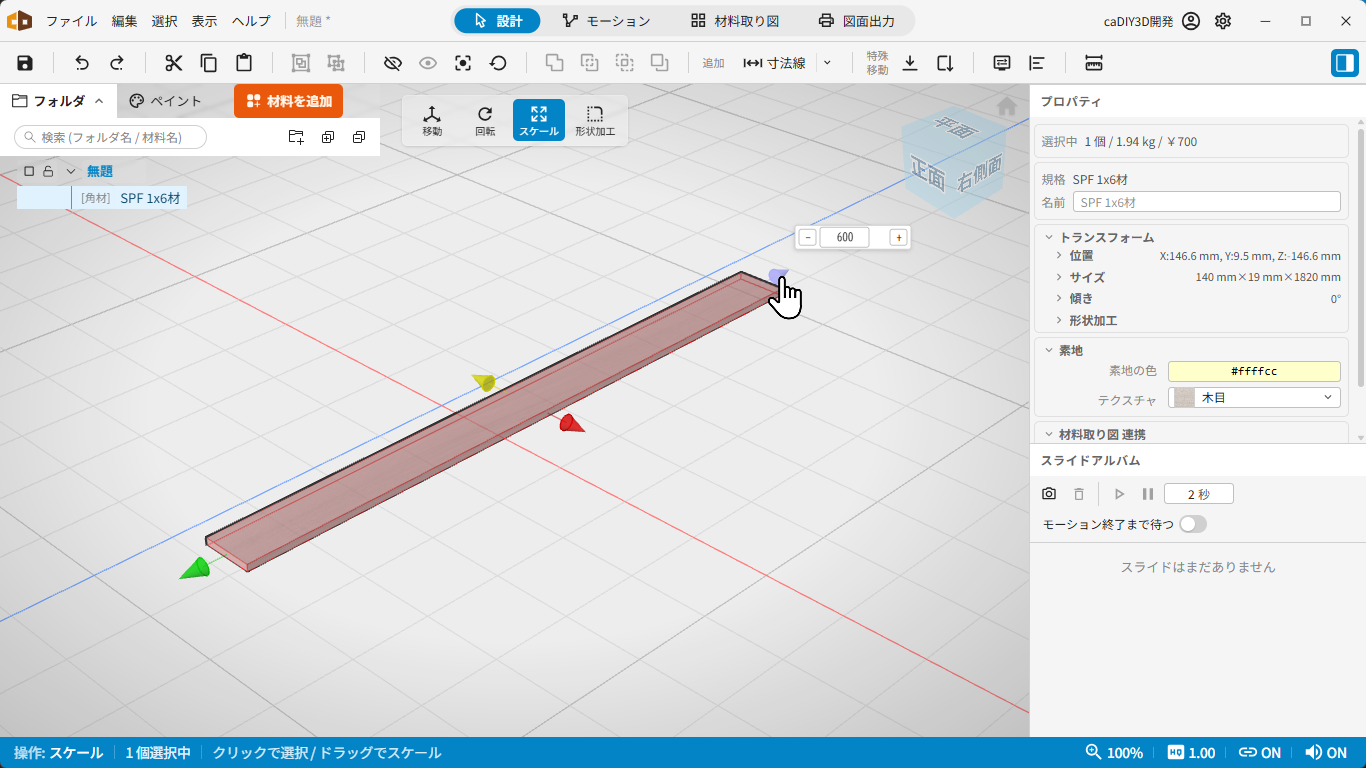Click the home view icon
Screen dimensions: 1366x768
(1007, 106)
